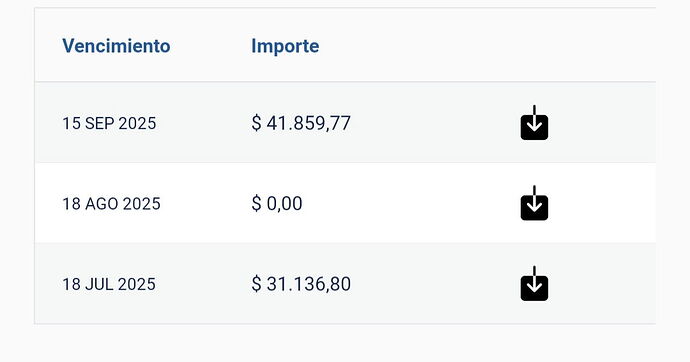Click the 'SEP' month text in first row
The height and width of the screenshot is (362, 690).
(x=99, y=123)
